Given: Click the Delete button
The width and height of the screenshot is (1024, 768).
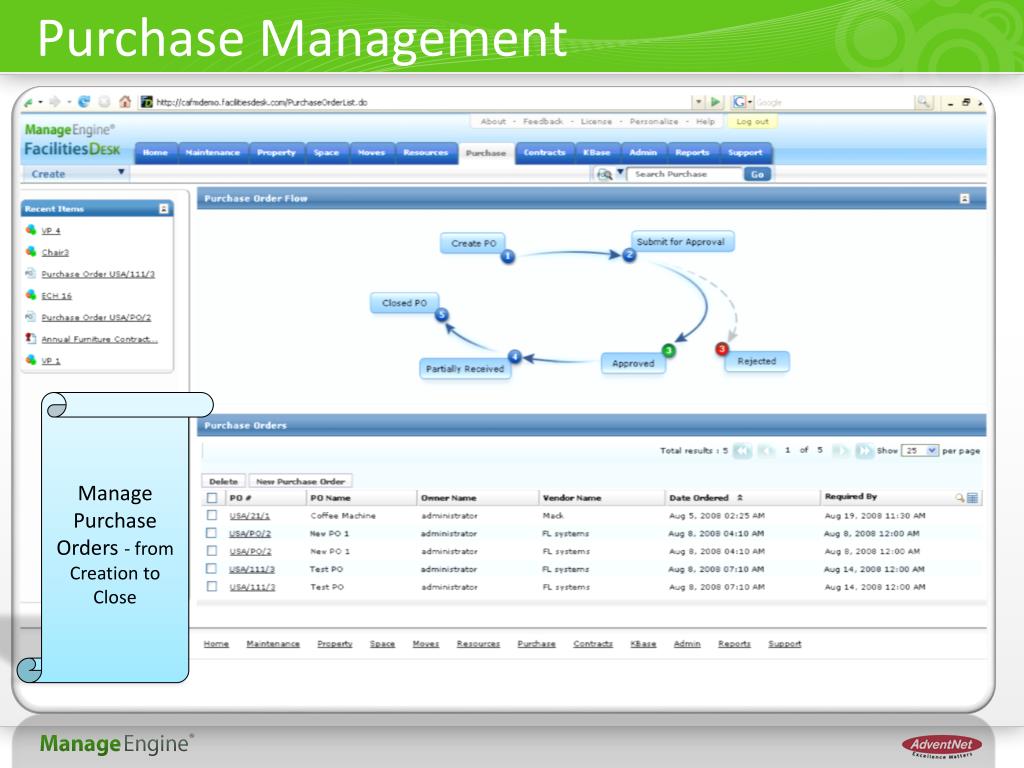Looking at the screenshot, I should point(223,481).
